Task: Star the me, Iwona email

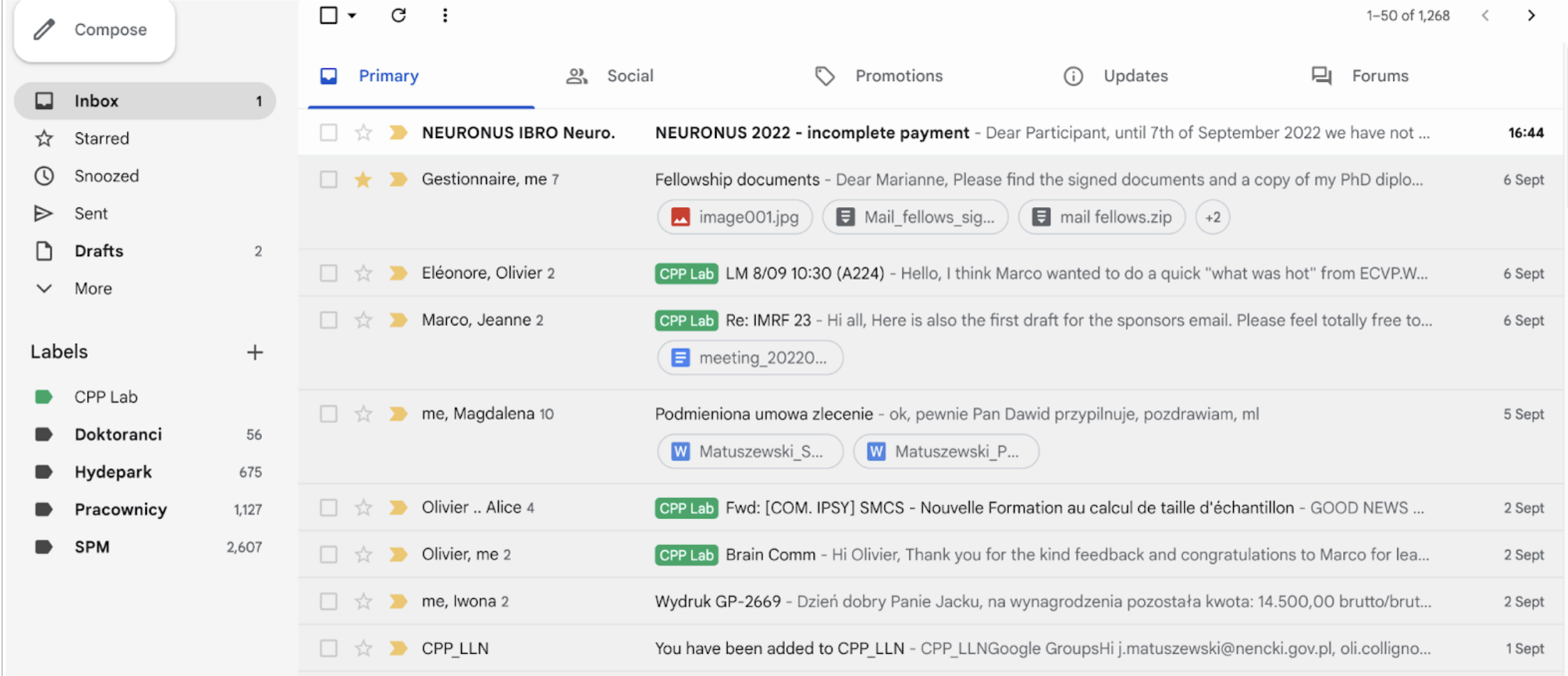Action: pos(364,602)
